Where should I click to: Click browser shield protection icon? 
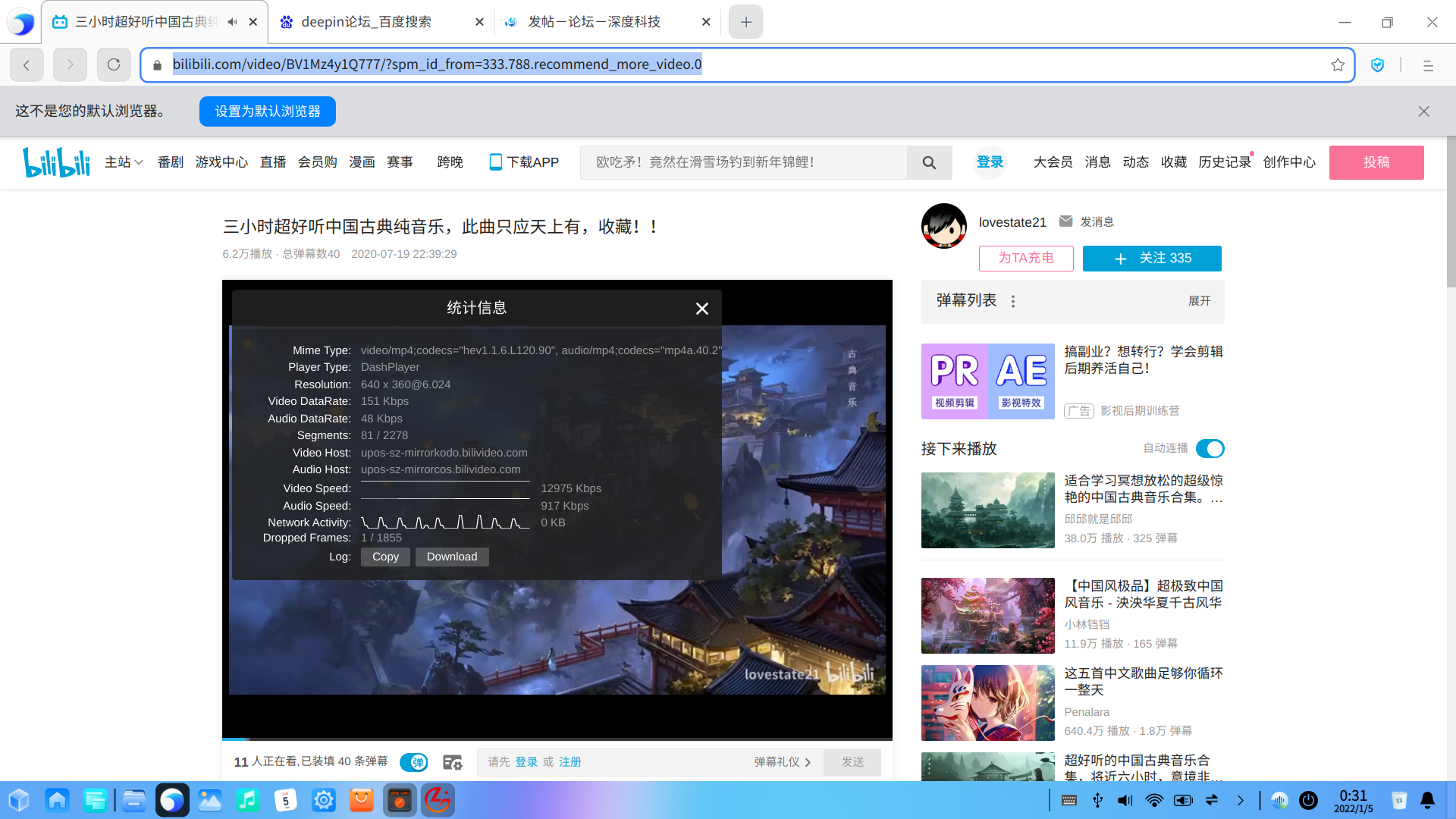[1378, 65]
